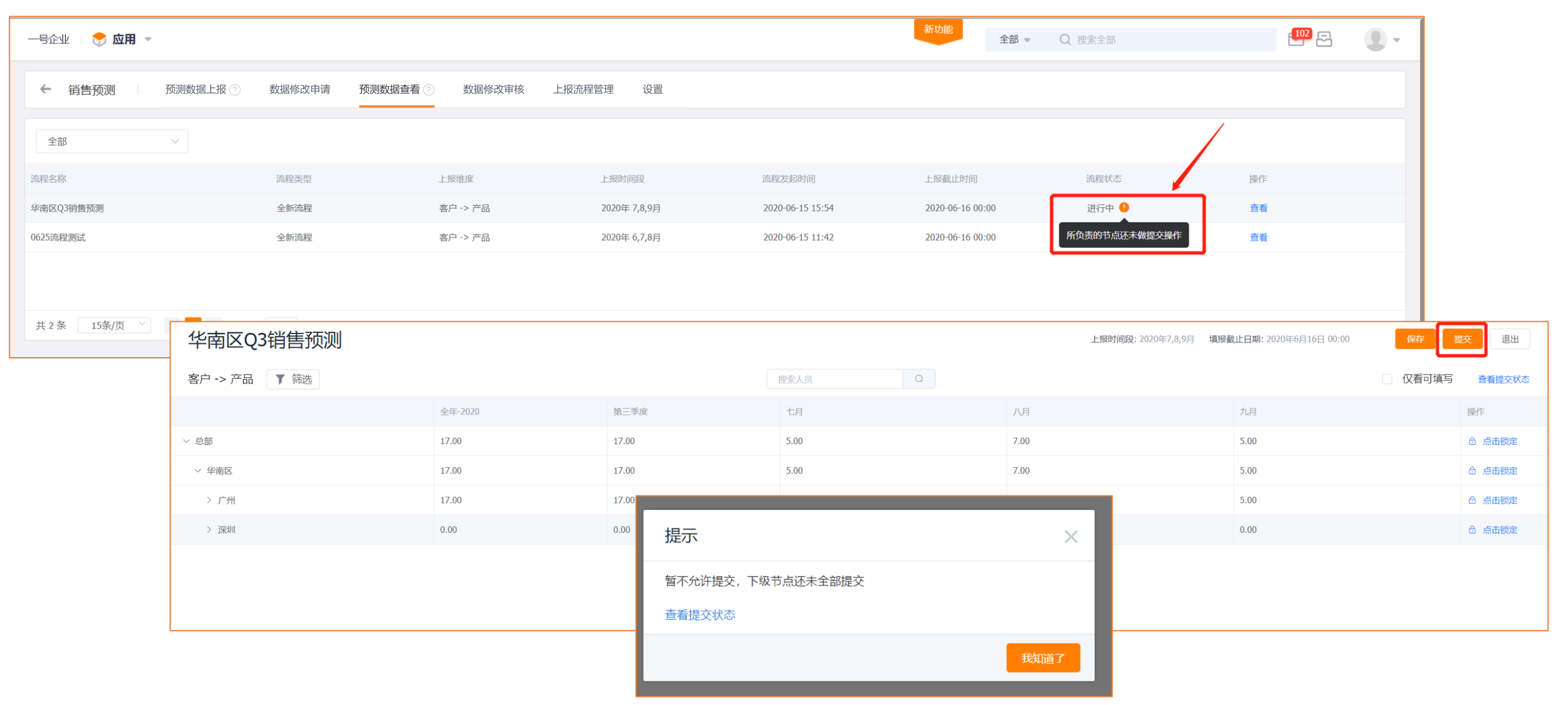Image resolution: width=1568 pixels, height=705 pixels.
Task: Click the lock icon in 总部 row
Action: coord(1472,441)
